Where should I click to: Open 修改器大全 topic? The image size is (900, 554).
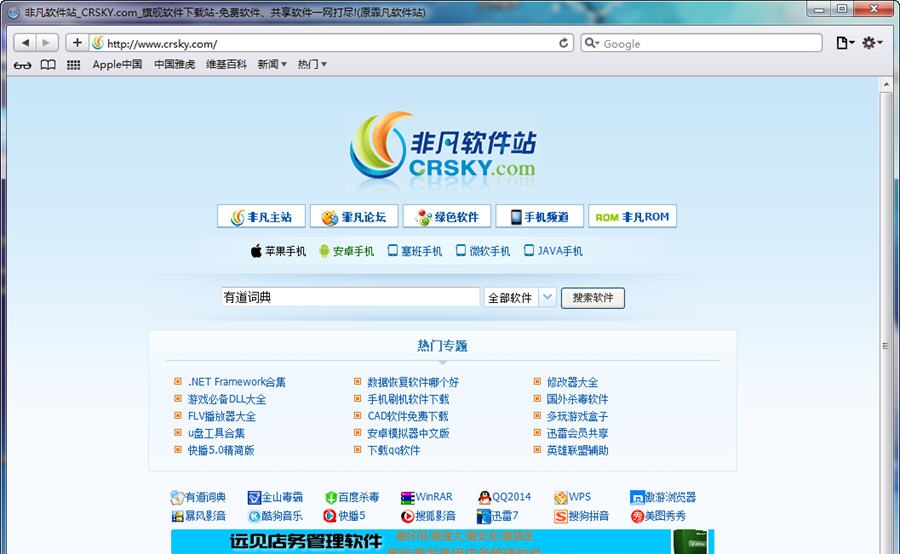pos(572,382)
